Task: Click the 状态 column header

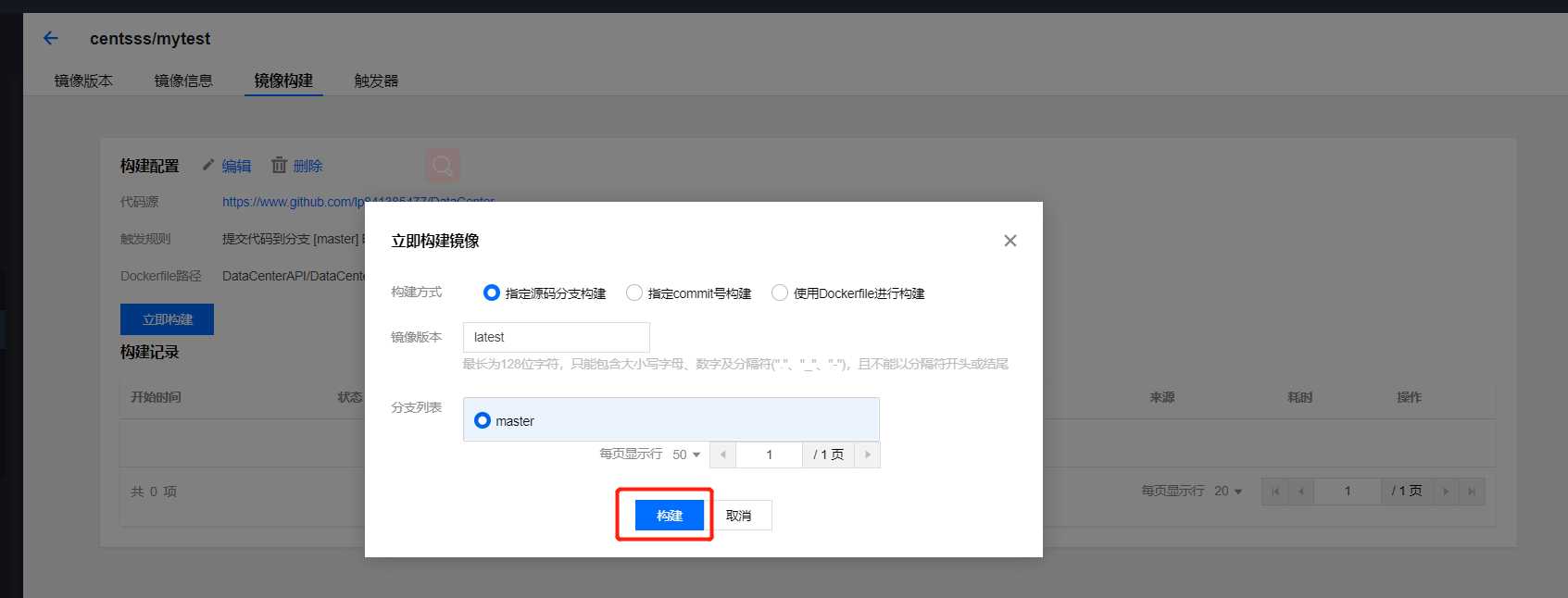Action: click(x=350, y=397)
